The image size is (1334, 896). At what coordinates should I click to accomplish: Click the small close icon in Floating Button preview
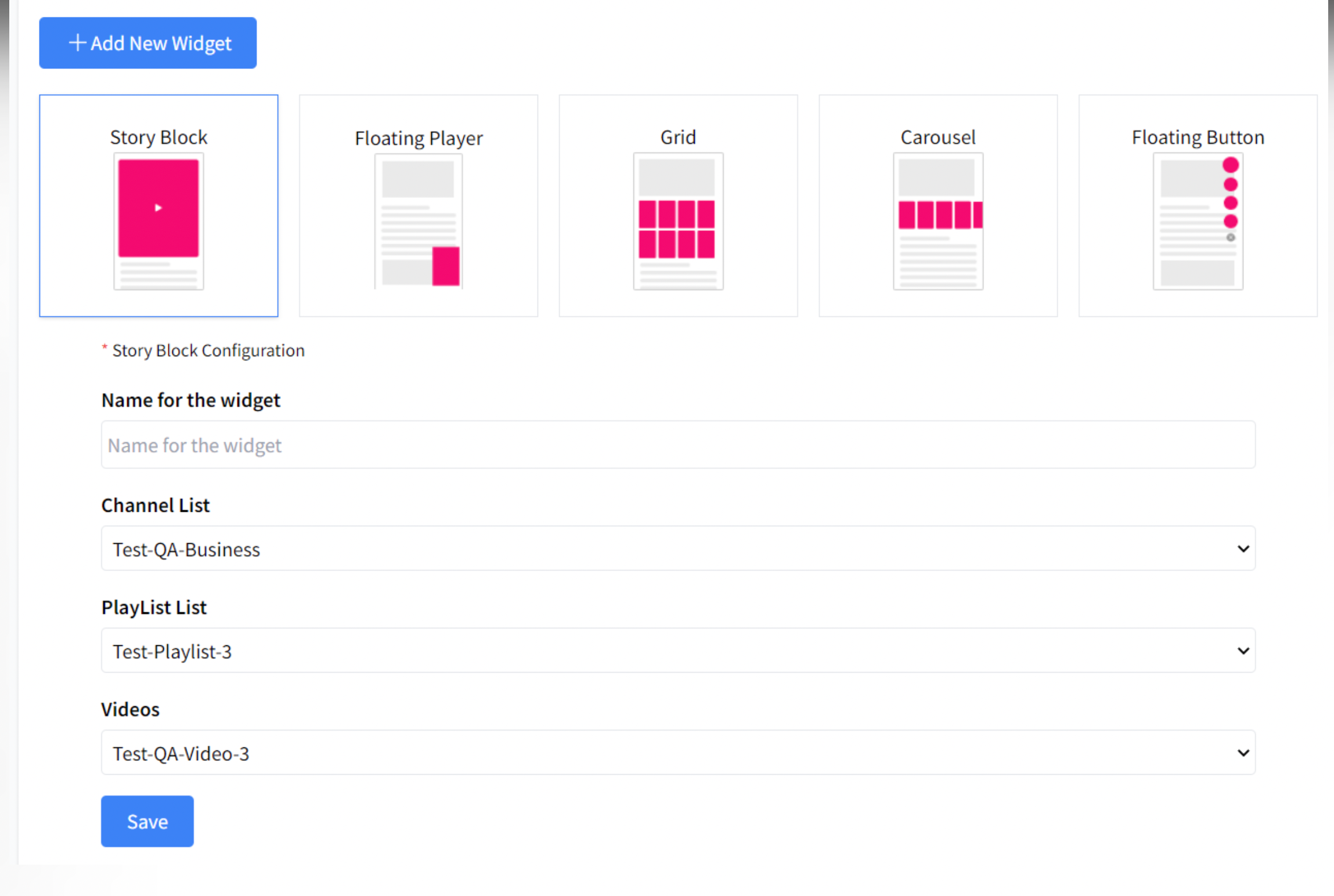[1230, 237]
